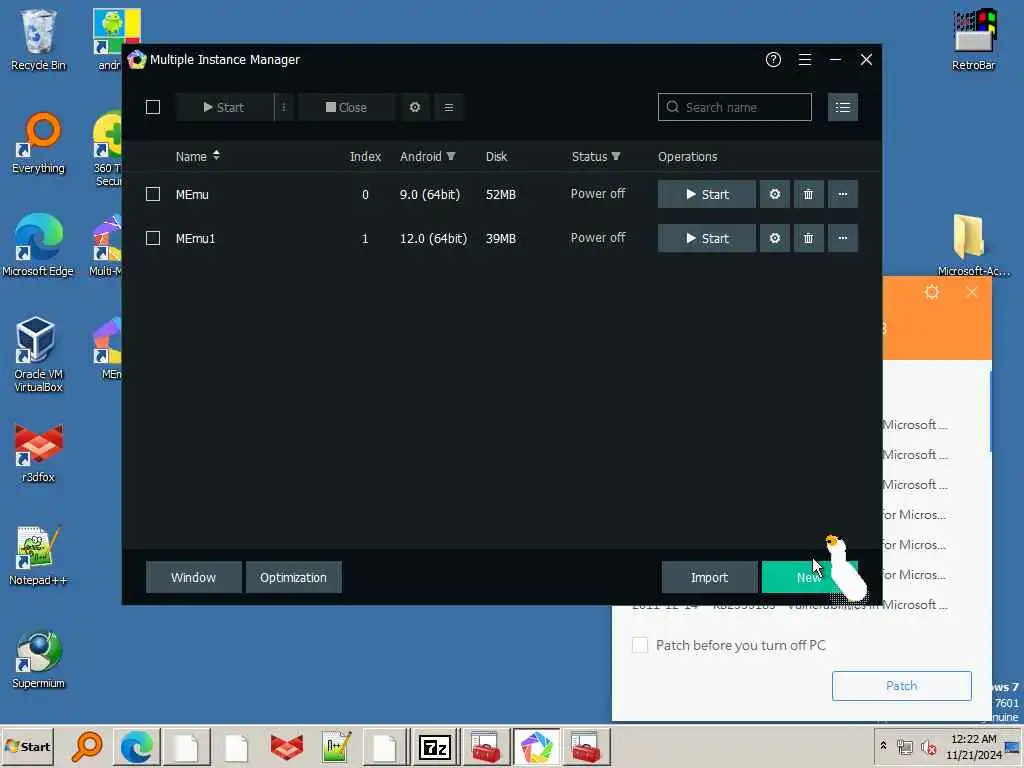The image size is (1024, 768).
Task: Open the Microsoft Edge desktop shortcut
Action: (x=38, y=246)
